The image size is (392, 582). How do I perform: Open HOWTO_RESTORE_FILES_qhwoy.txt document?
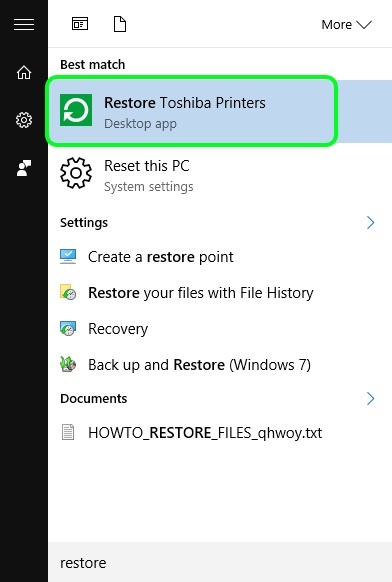click(220, 433)
